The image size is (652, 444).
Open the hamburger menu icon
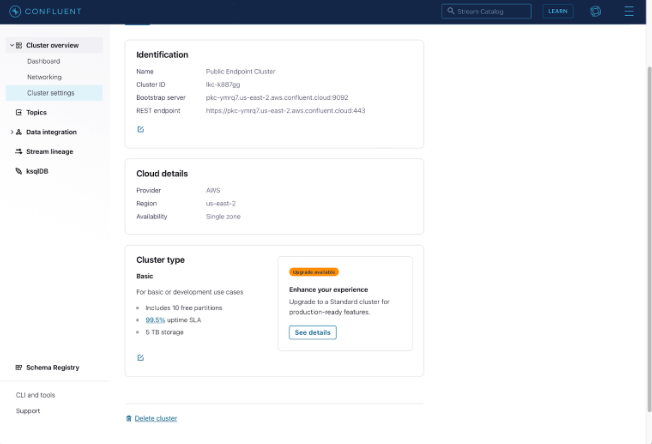pyautogui.click(x=629, y=11)
